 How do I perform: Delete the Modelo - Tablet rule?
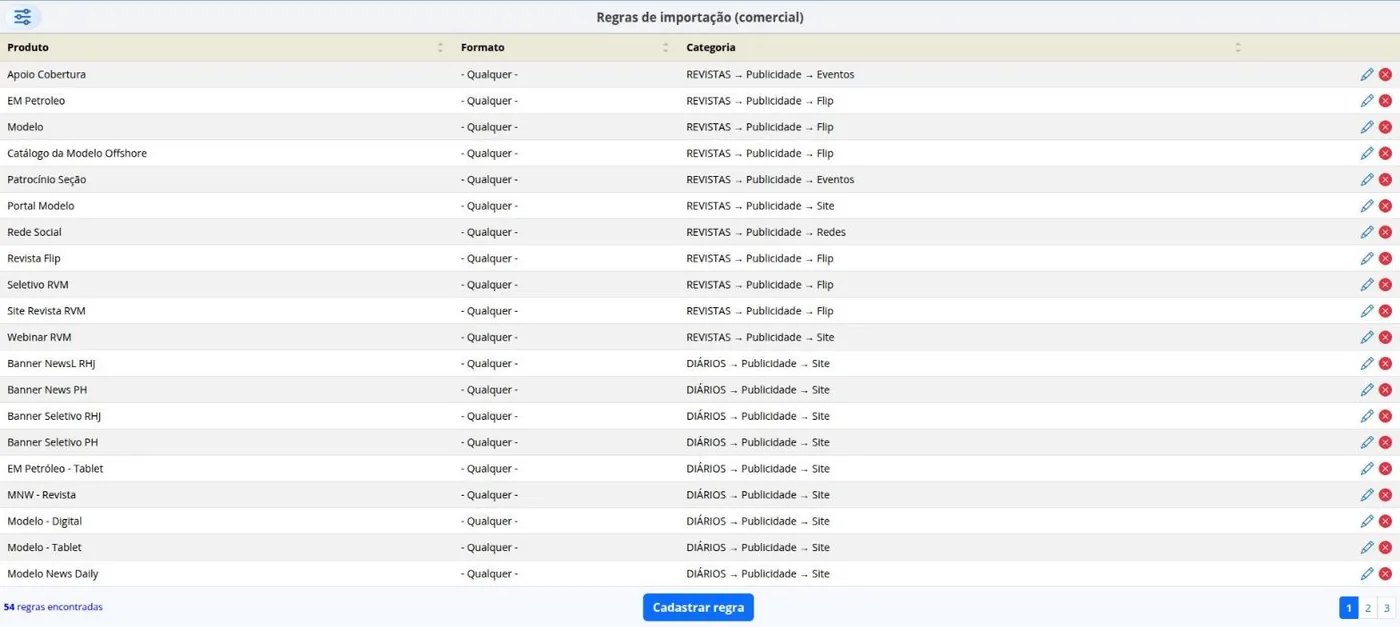pyautogui.click(x=1385, y=547)
